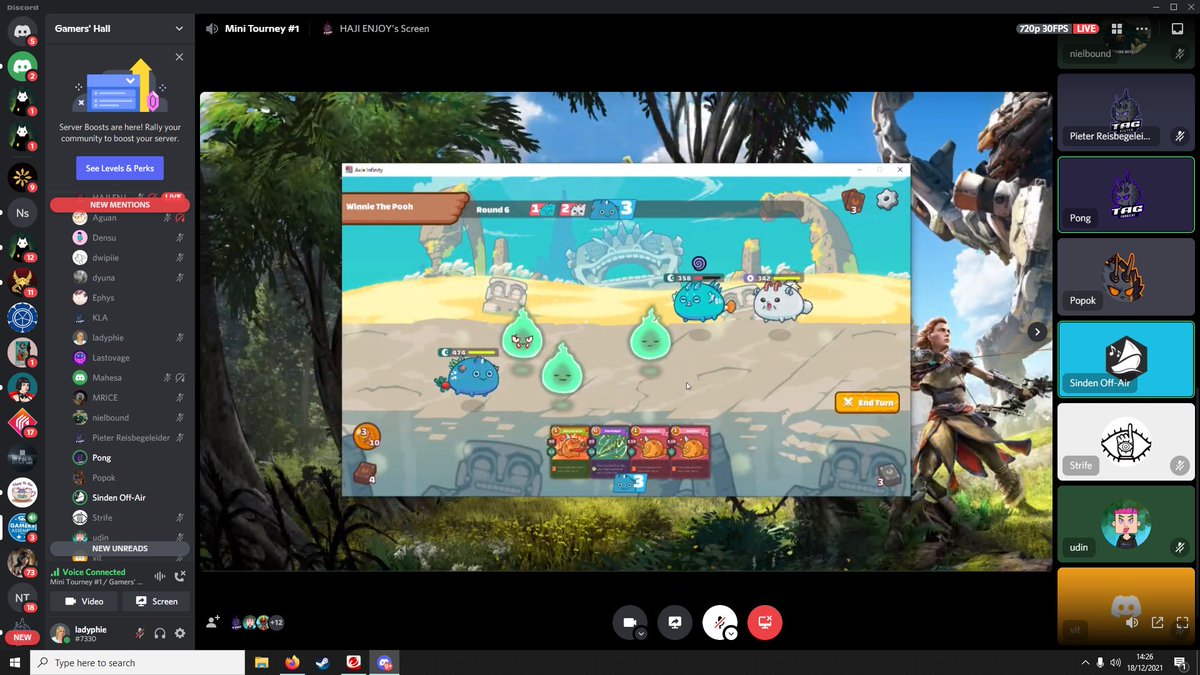Open the Windows Start menu
This screenshot has height=675, width=1200.
(15, 662)
